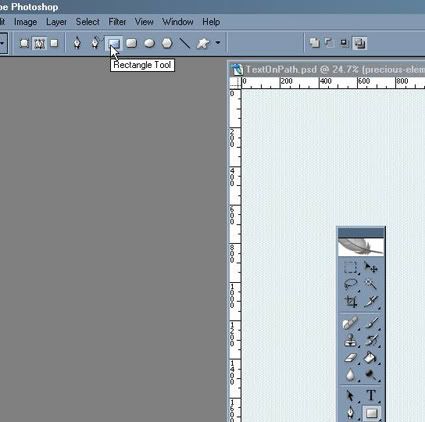Select the Dodge tool in toolbox
425x422 pixels.
(x=370, y=375)
